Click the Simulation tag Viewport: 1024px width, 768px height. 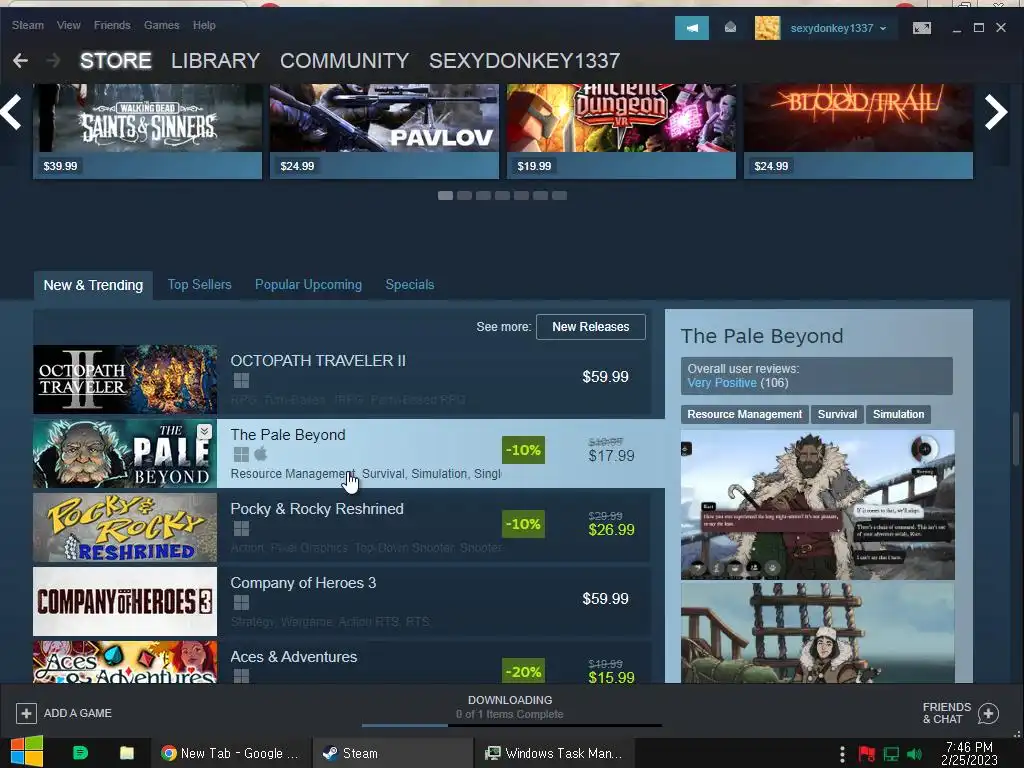(899, 414)
